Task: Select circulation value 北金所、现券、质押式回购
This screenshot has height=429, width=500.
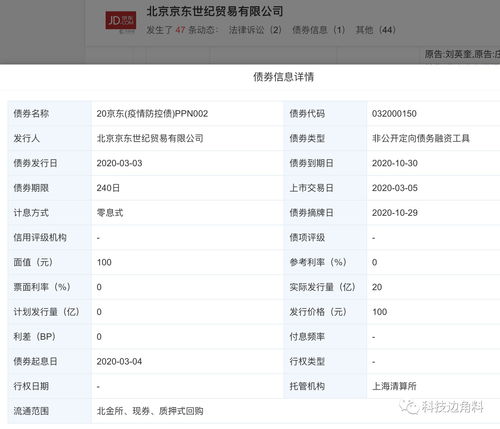Action: [x=150, y=411]
